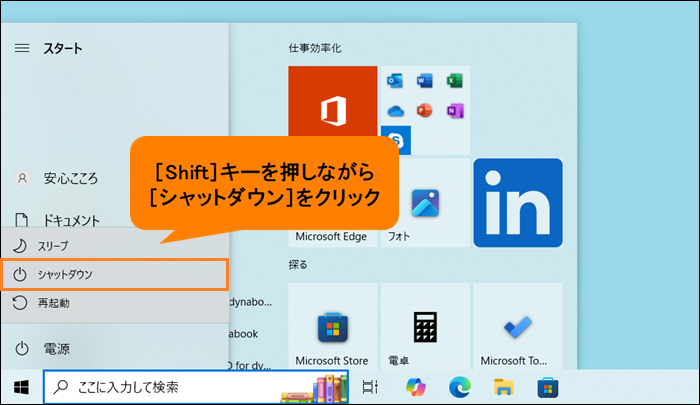
Task: Launch Word from the Office group
Action: (425, 81)
